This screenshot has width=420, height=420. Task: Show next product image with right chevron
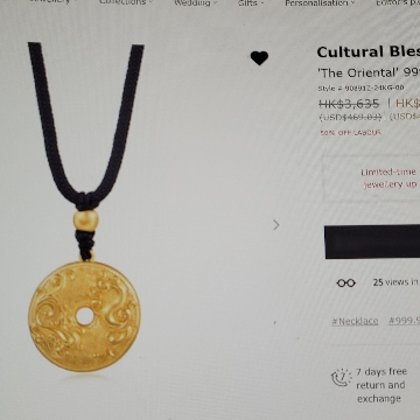click(x=276, y=225)
